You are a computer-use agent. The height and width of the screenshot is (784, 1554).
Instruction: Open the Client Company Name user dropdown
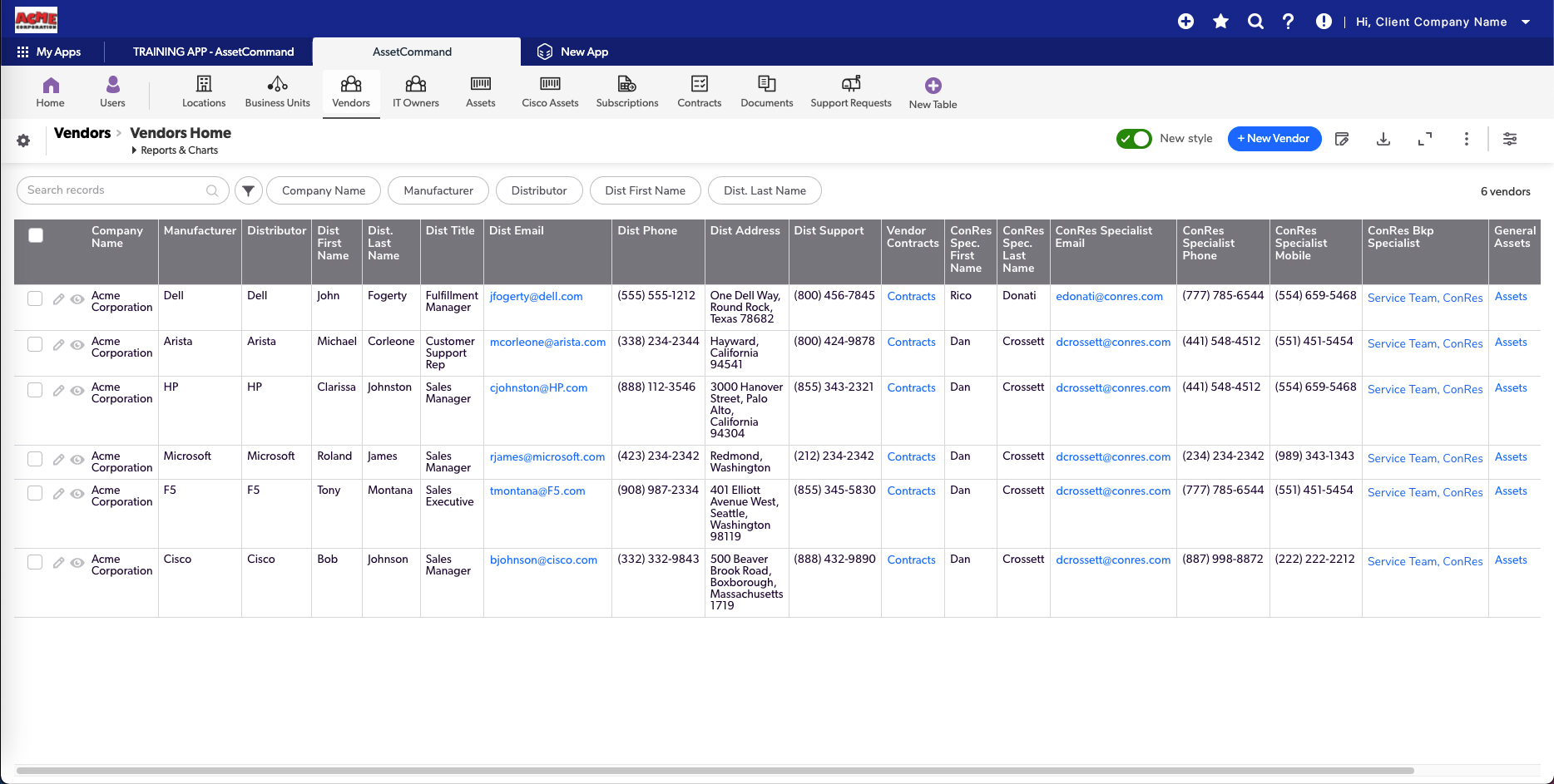pos(1443,22)
